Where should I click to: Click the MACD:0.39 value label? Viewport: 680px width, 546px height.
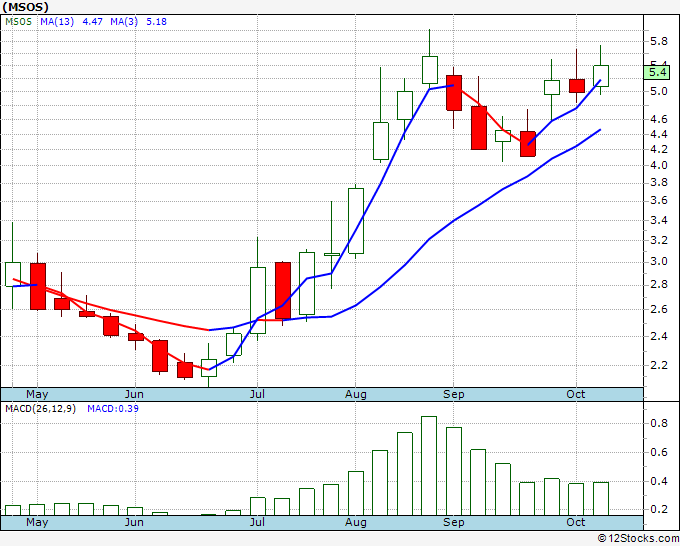tap(112, 408)
